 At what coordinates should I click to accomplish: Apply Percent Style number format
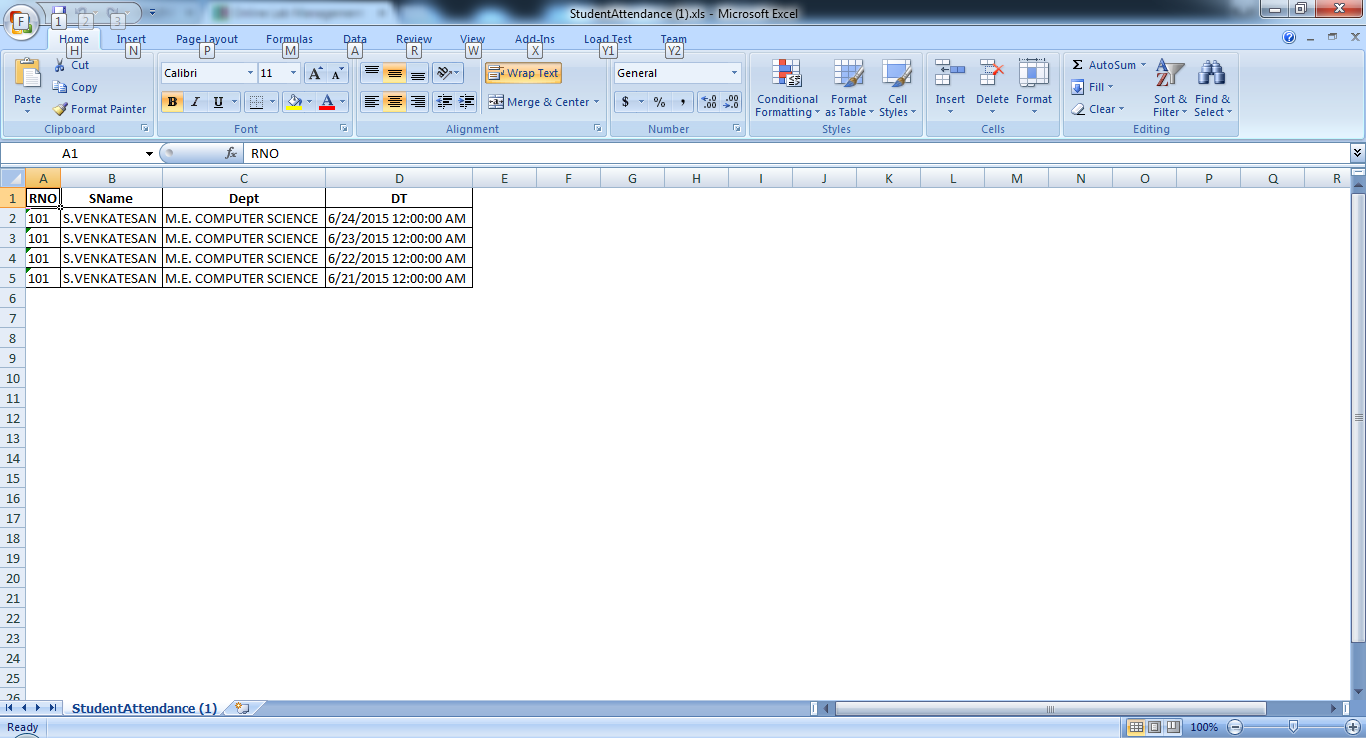(659, 102)
